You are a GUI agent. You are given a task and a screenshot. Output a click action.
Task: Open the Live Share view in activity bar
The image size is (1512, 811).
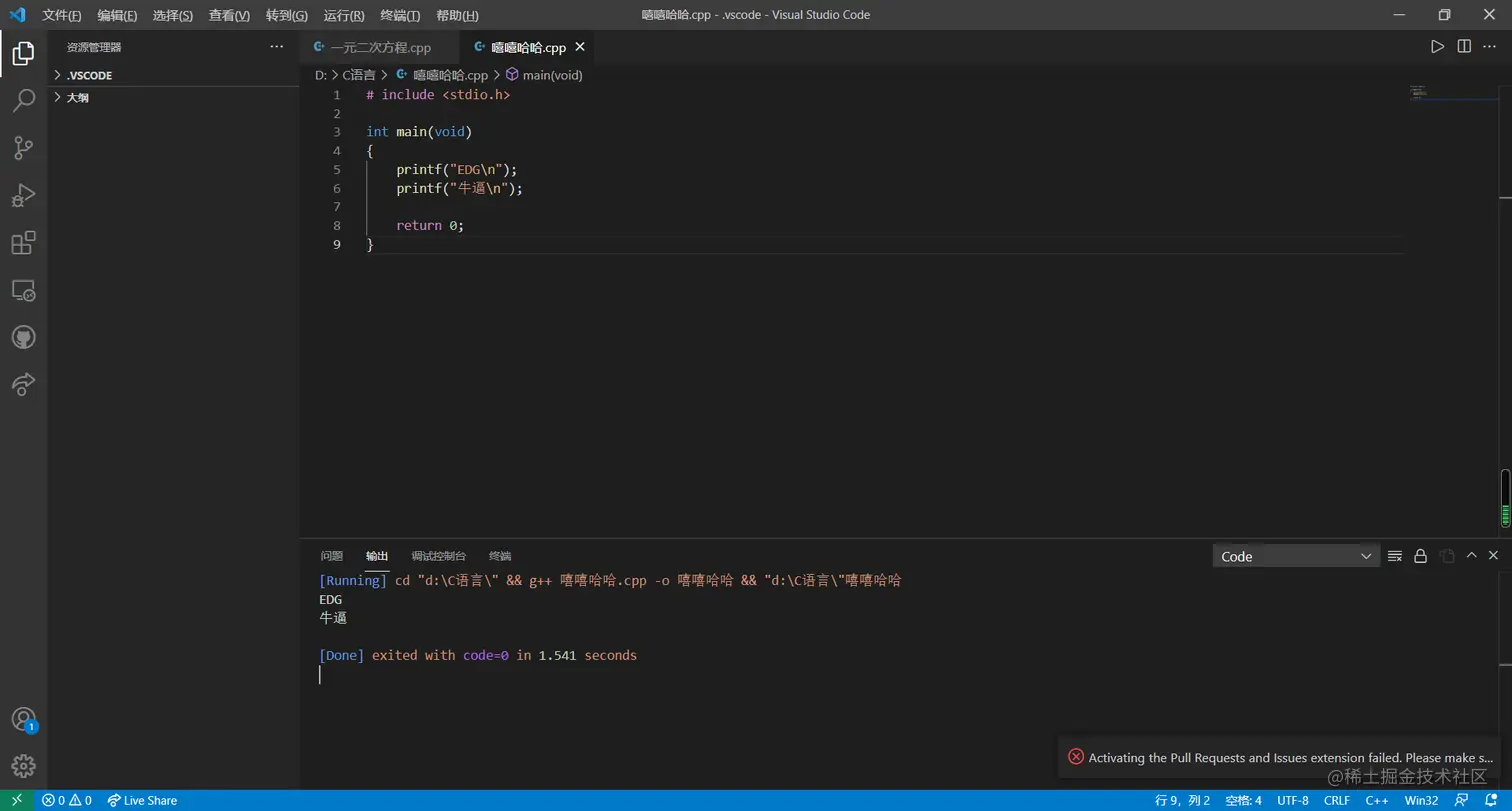coord(23,385)
